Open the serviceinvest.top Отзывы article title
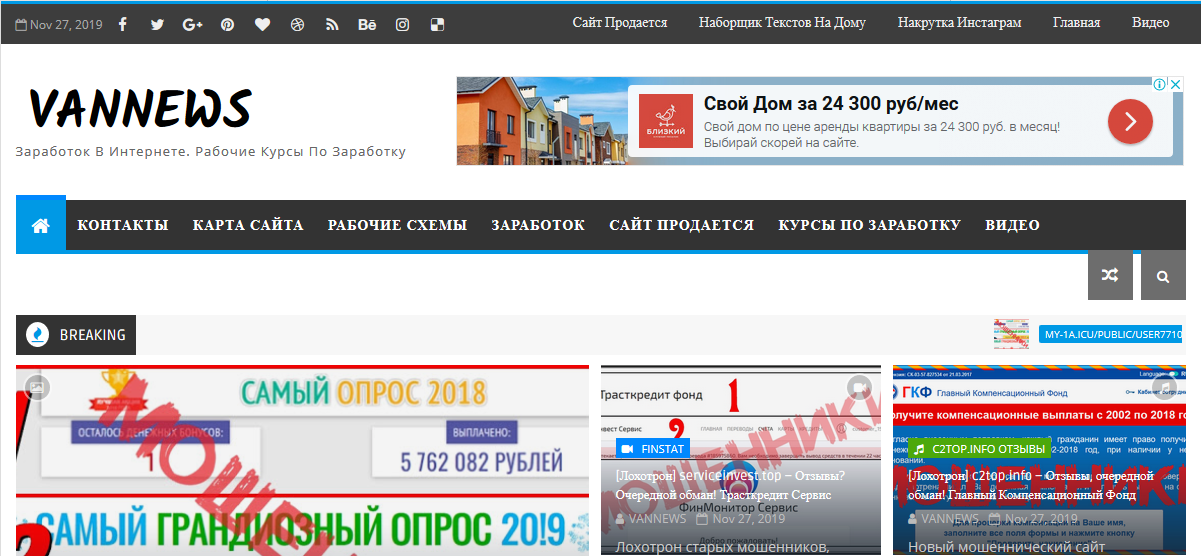1201x556 pixels. point(731,485)
